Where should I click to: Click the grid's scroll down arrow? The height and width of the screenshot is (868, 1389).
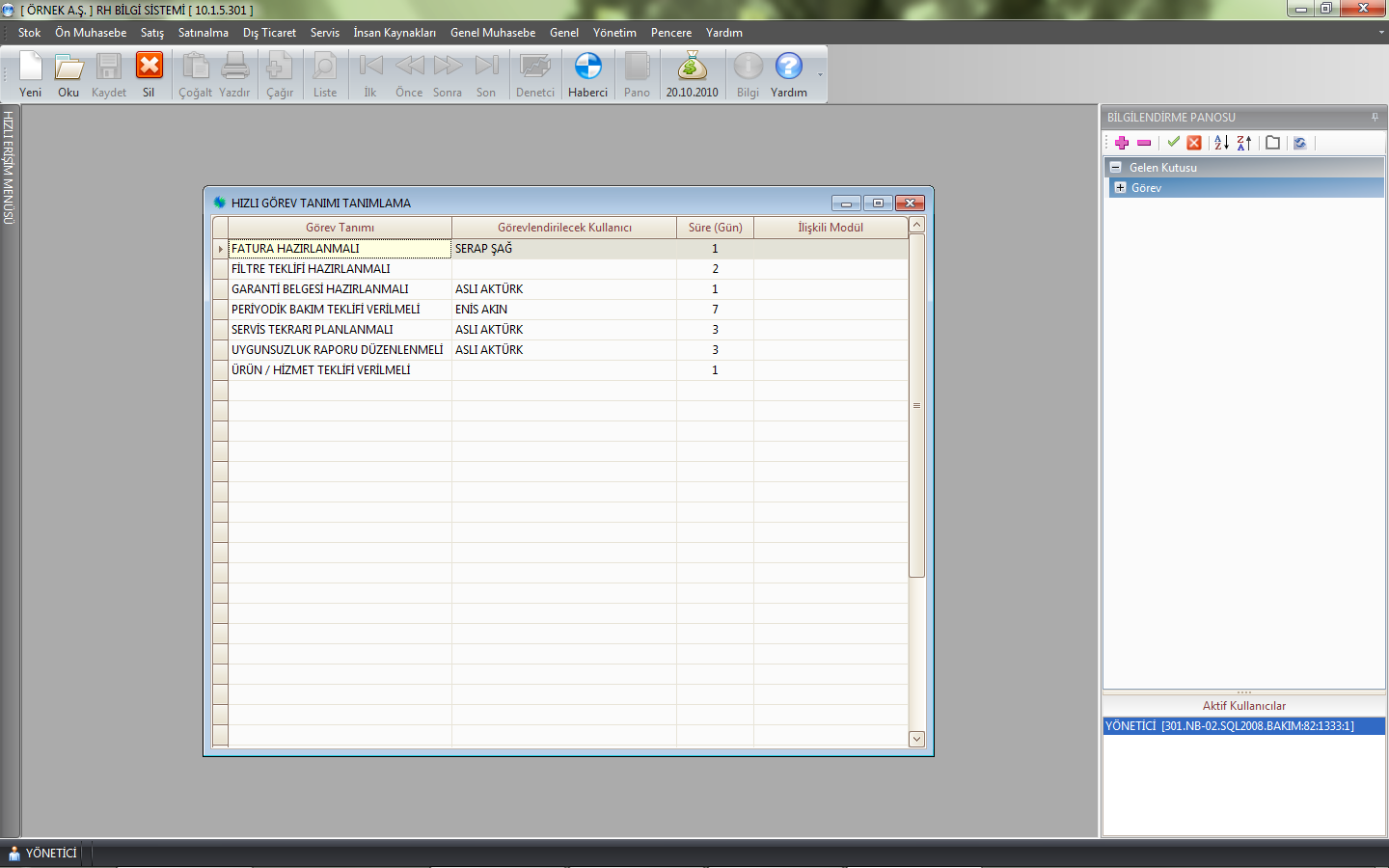tap(916, 739)
